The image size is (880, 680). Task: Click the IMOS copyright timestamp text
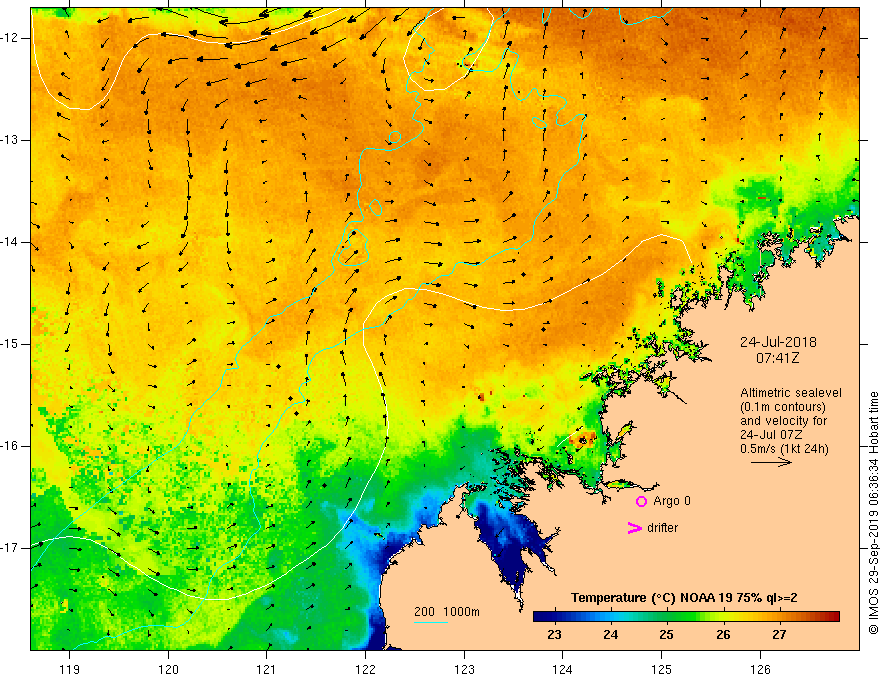coord(873,513)
